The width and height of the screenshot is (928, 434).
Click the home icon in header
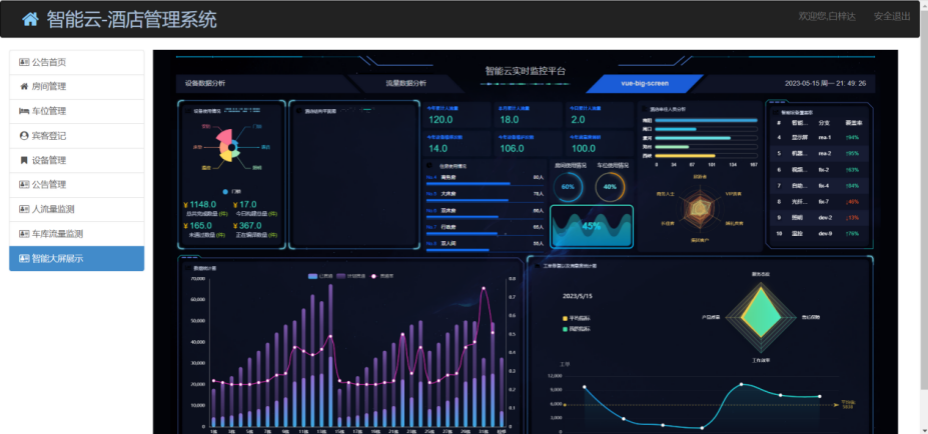31,19
